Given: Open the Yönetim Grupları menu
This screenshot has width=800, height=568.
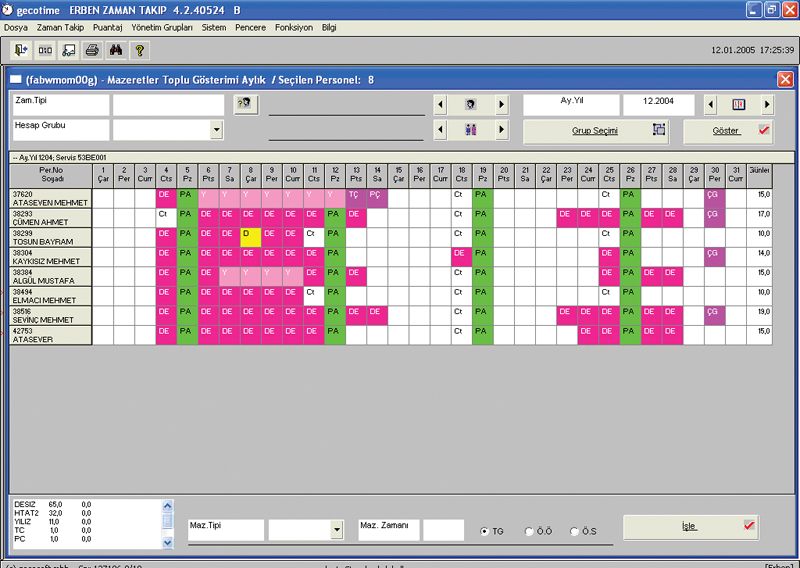Looking at the screenshot, I should coord(162,28).
